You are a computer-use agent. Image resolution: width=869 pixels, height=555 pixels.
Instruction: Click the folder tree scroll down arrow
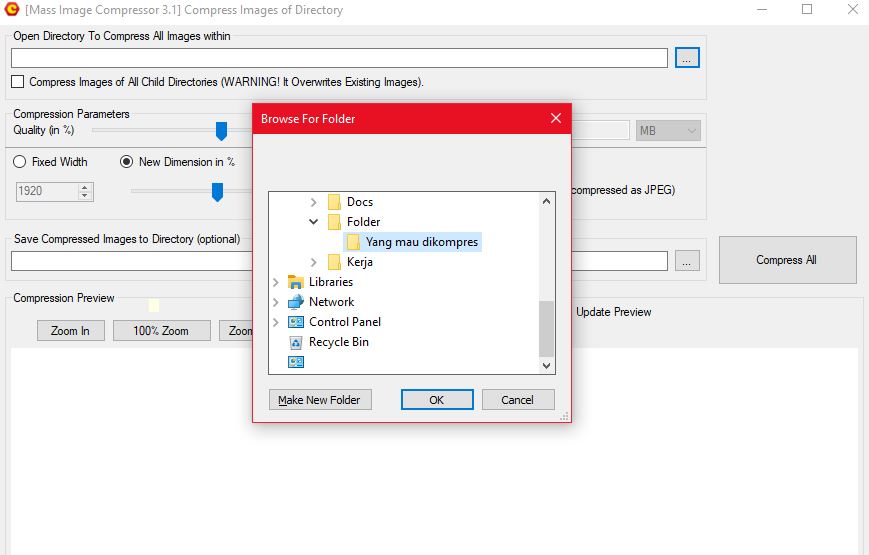pos(546,365)
